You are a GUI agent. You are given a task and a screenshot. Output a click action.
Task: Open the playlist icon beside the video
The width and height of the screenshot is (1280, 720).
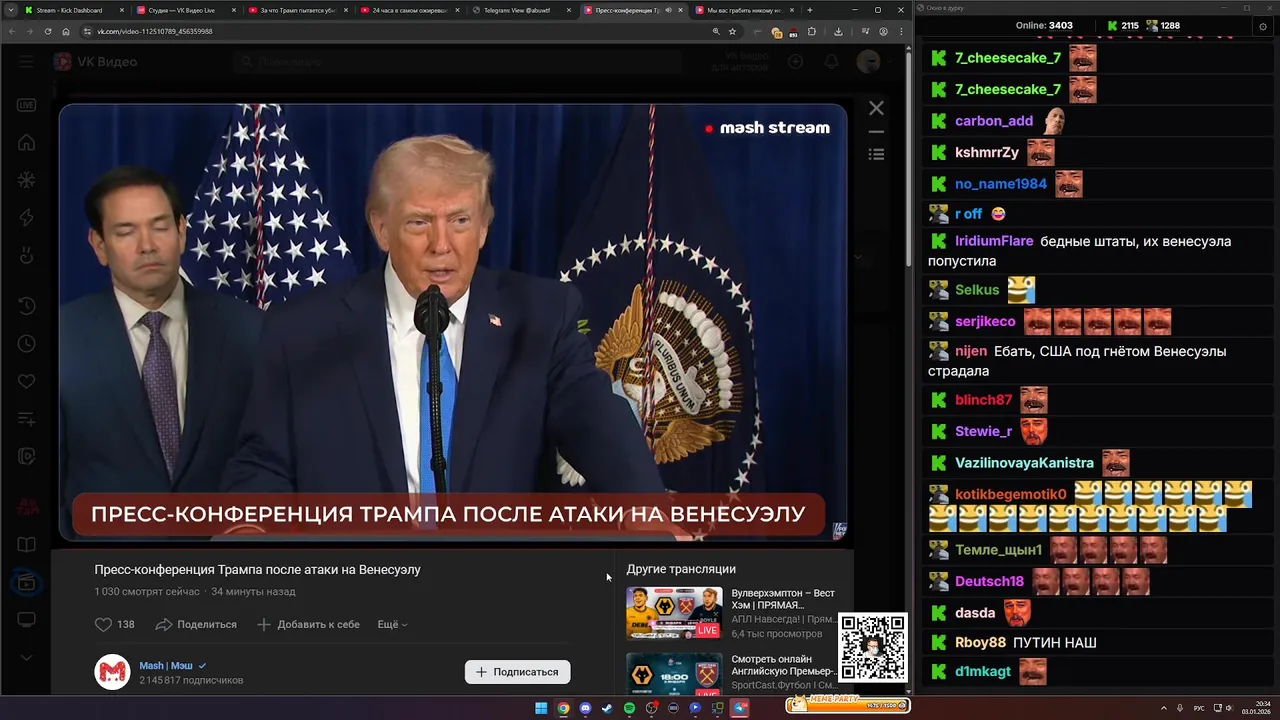click(876, 154)
